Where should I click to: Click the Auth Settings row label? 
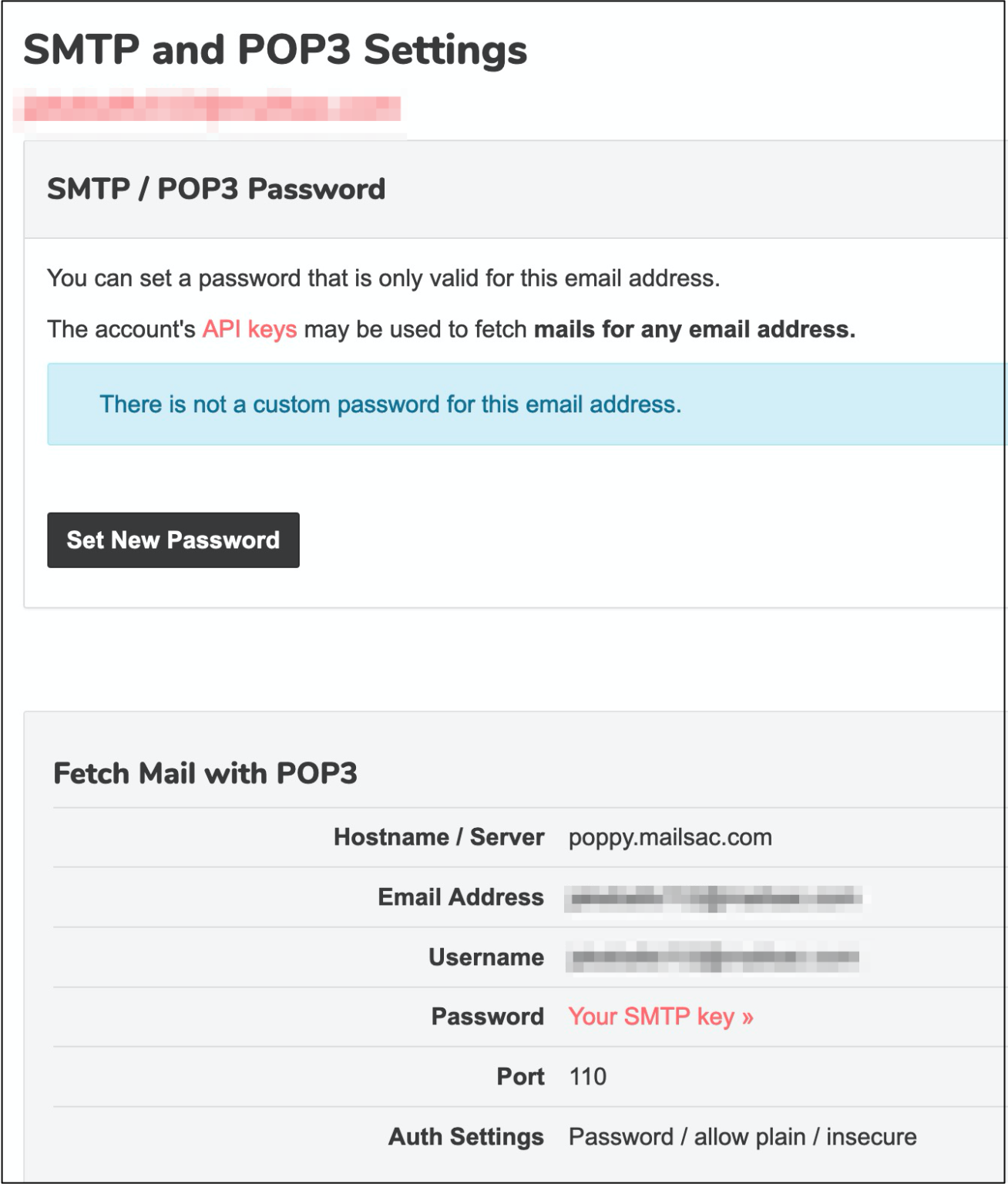pos(466,1135)
